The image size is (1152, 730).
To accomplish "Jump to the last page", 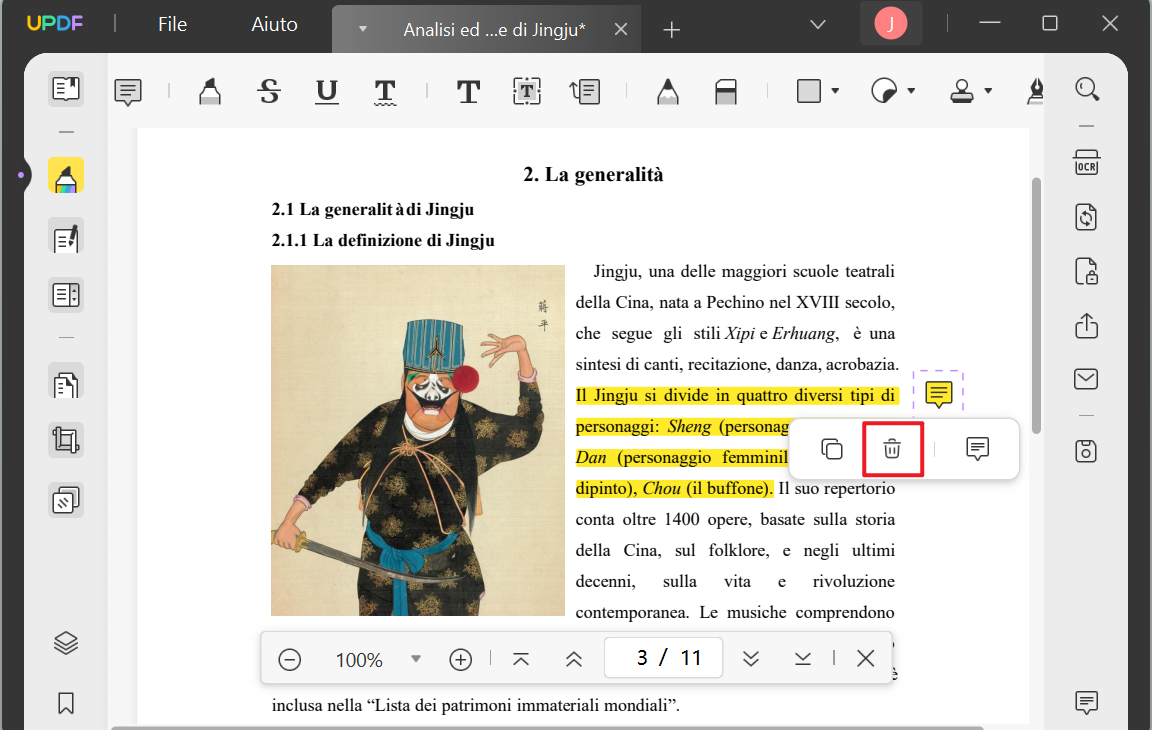I will click(802, 659).
